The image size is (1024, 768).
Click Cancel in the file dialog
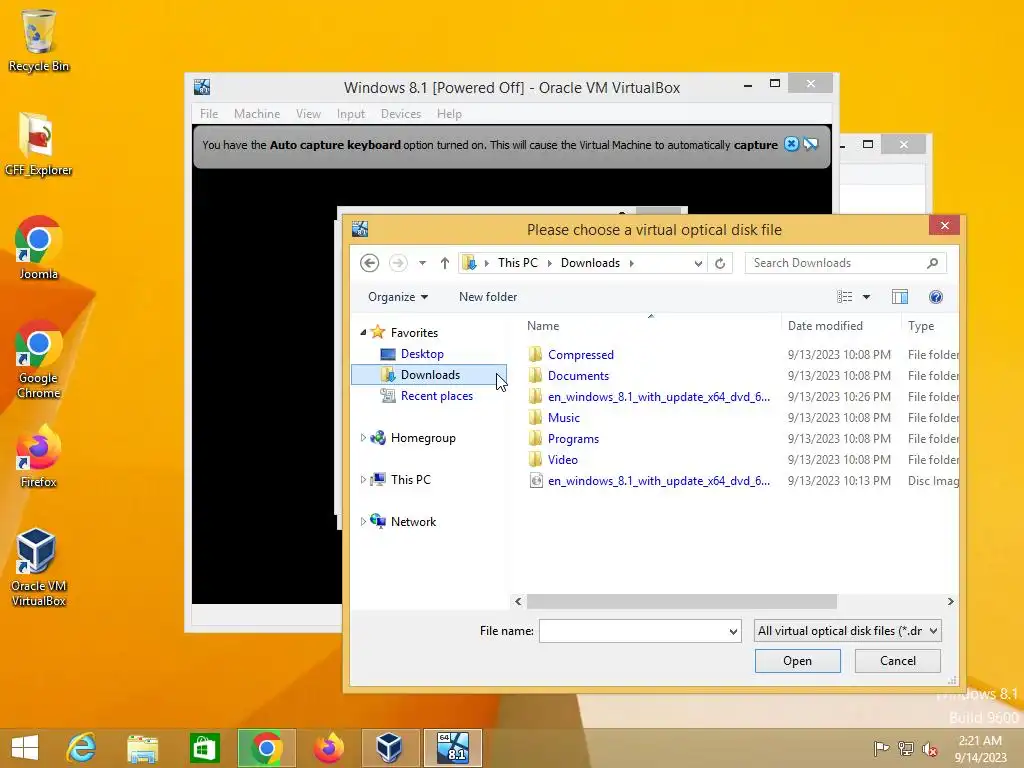pos(898,661)
